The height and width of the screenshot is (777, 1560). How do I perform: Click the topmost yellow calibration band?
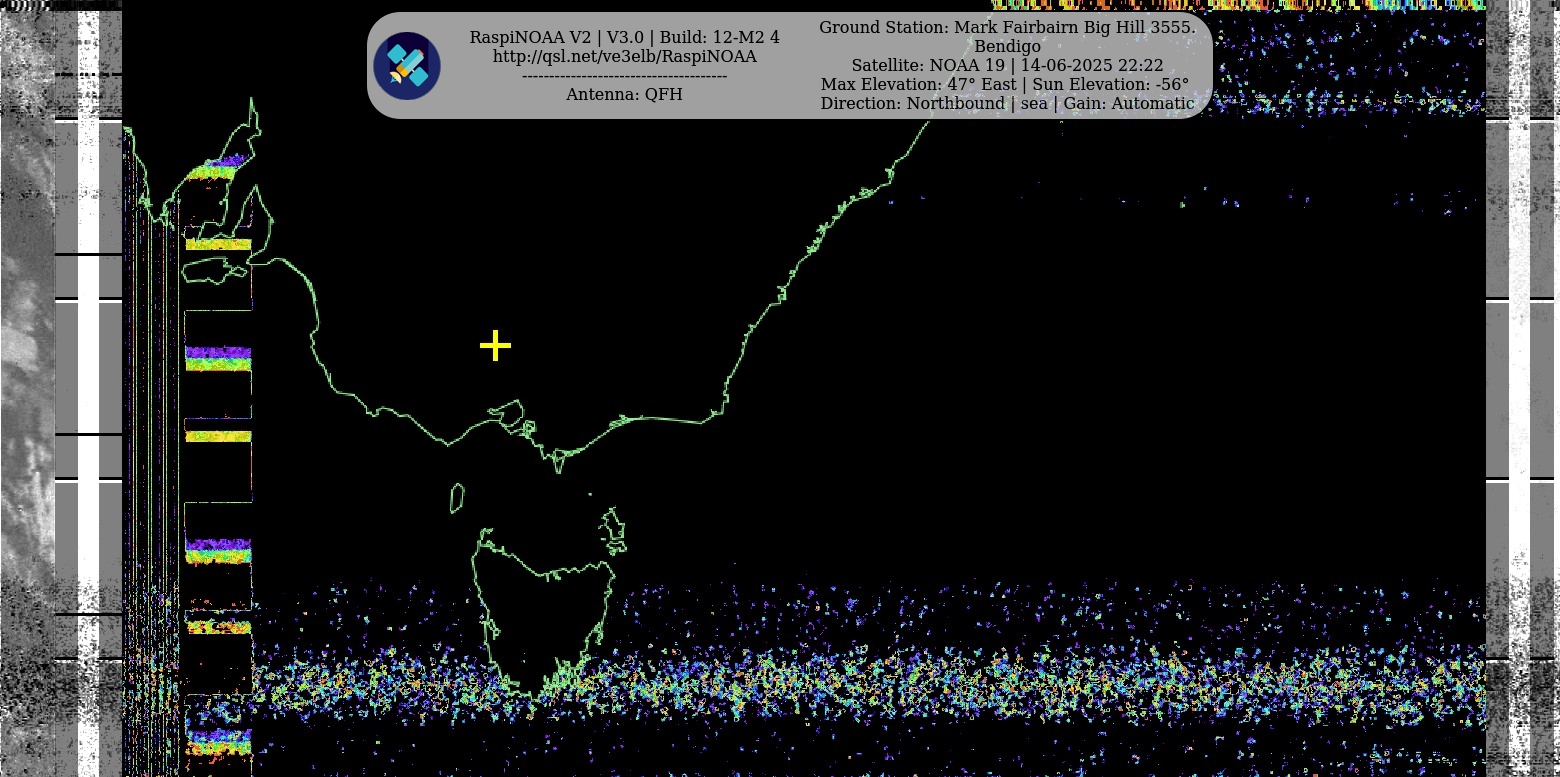coord(218,243)
